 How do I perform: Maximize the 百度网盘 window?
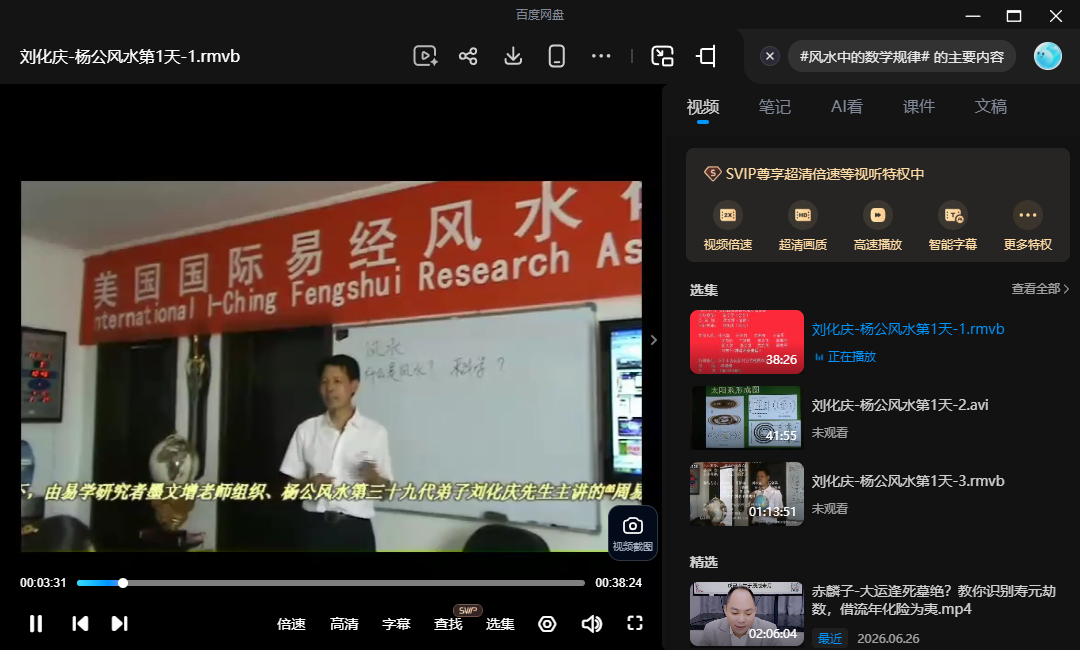(x=1014, y=15)
